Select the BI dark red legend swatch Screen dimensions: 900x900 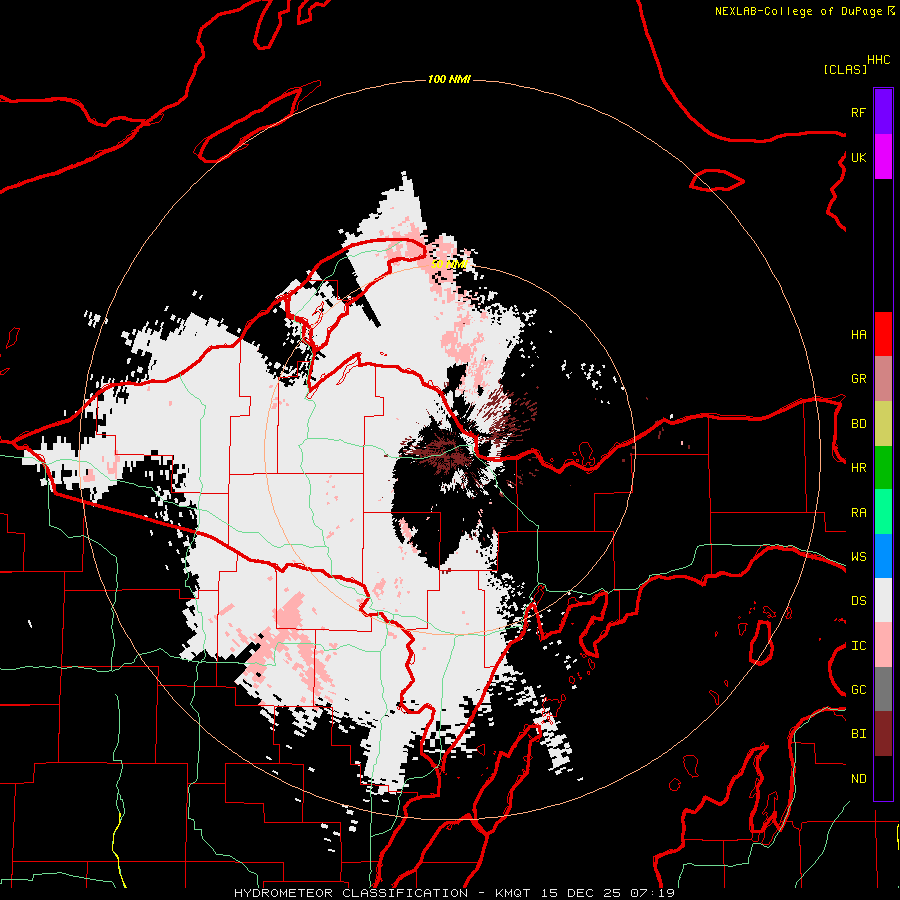pos(883,734)
